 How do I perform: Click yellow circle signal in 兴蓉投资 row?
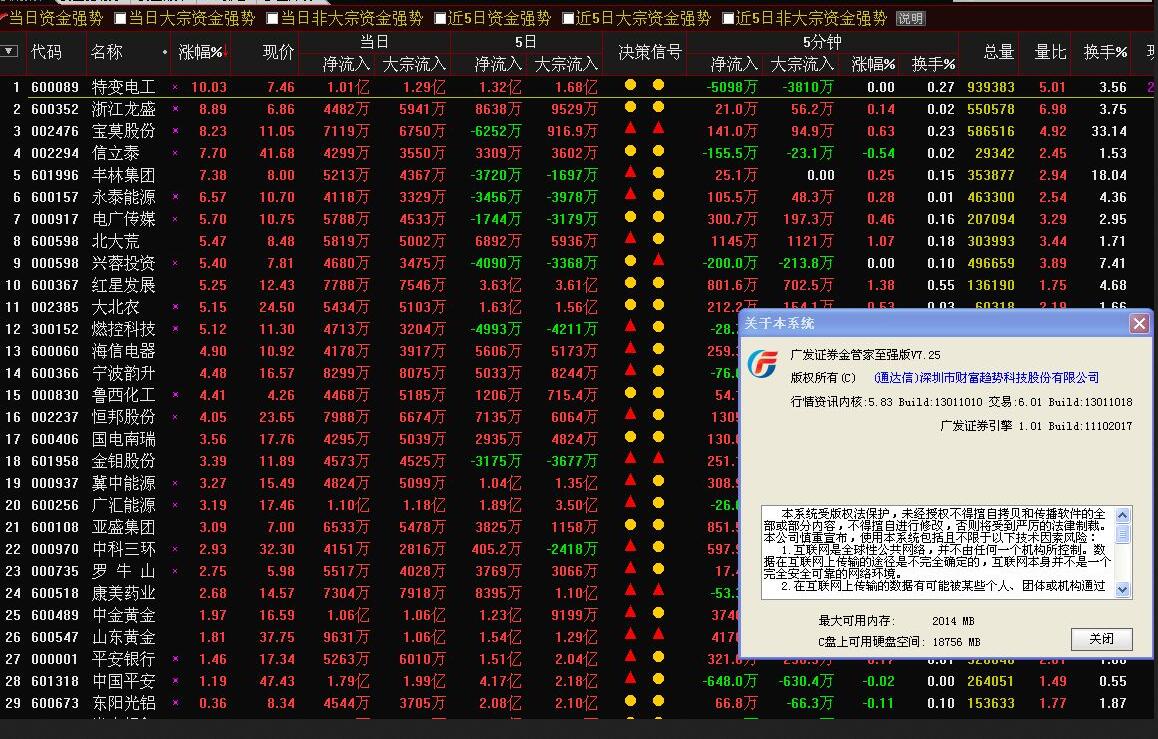(x=631, y=261)
